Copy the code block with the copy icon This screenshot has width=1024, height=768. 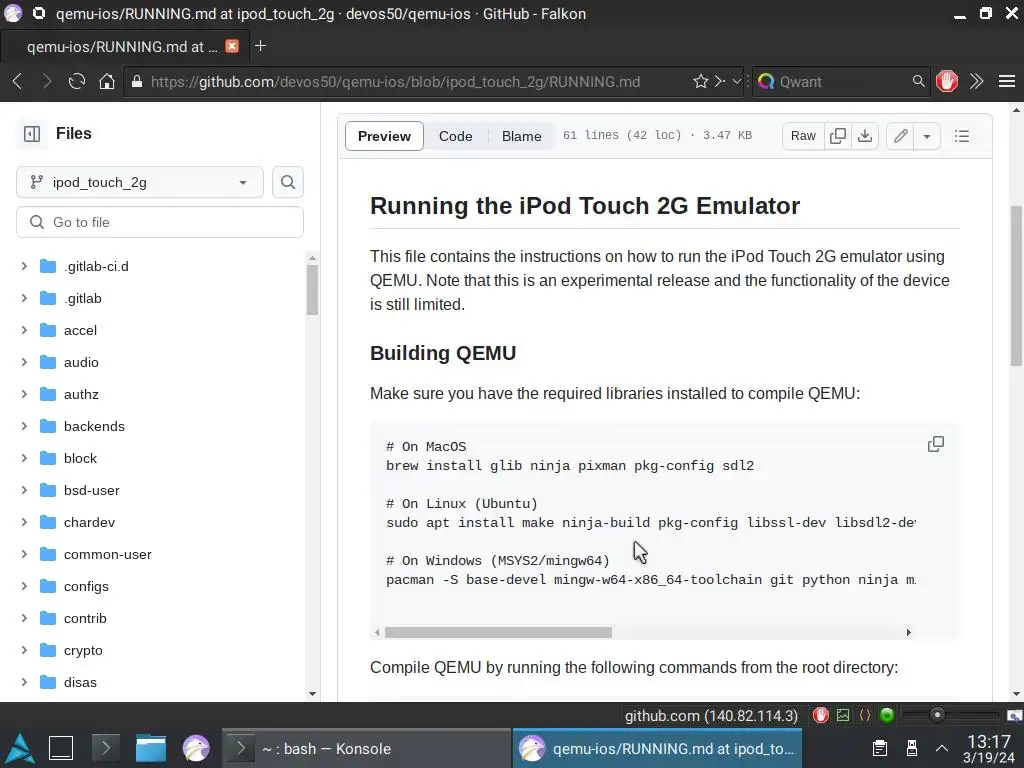point(935,444)
